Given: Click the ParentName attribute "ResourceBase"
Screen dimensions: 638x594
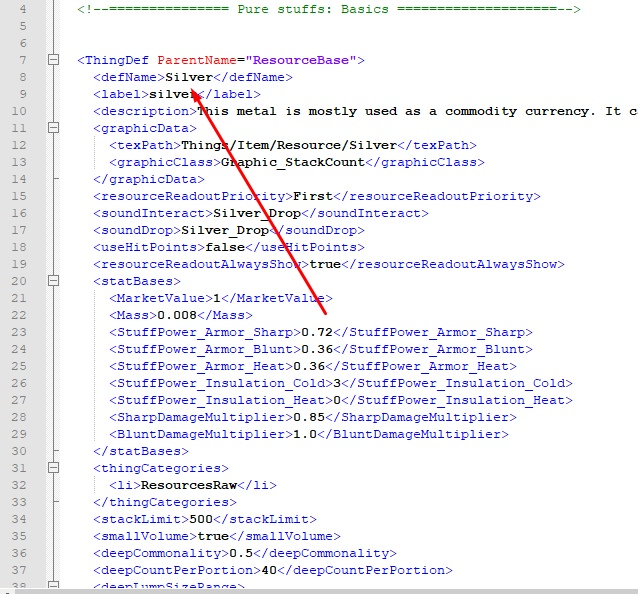Looking at the screenshot, I should tap(301, 60).
